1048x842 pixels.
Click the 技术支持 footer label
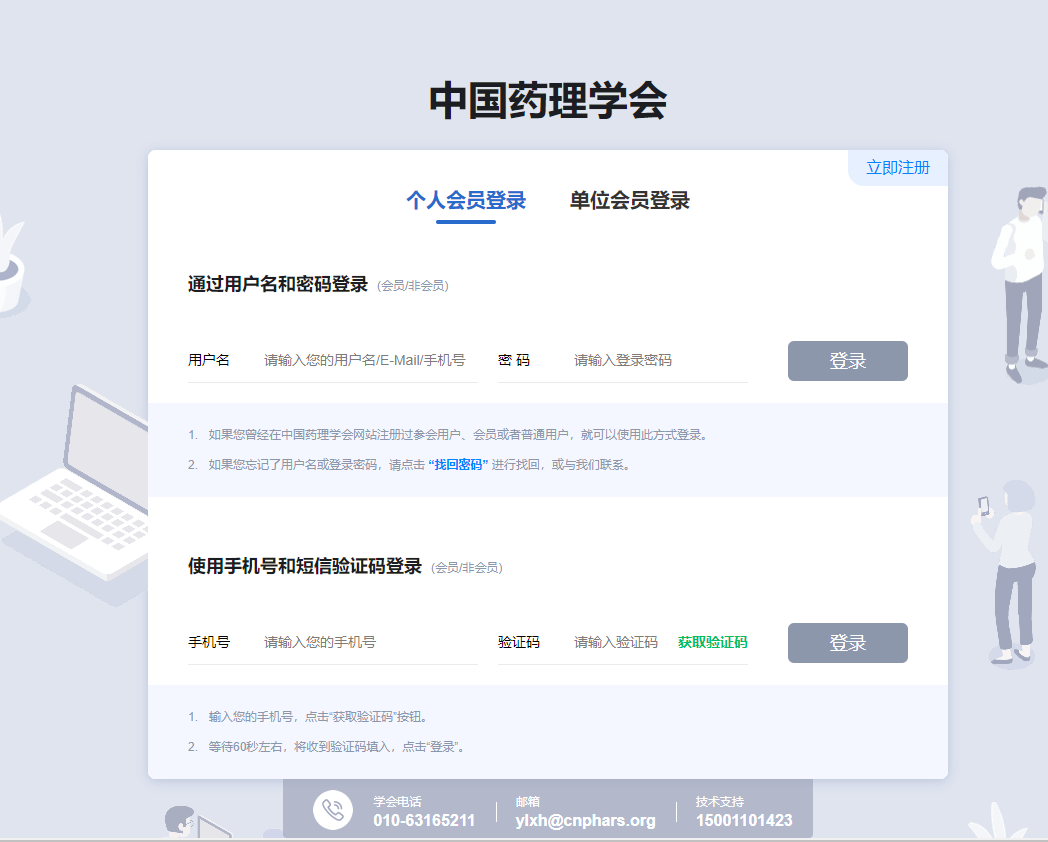tap(720, 801)
